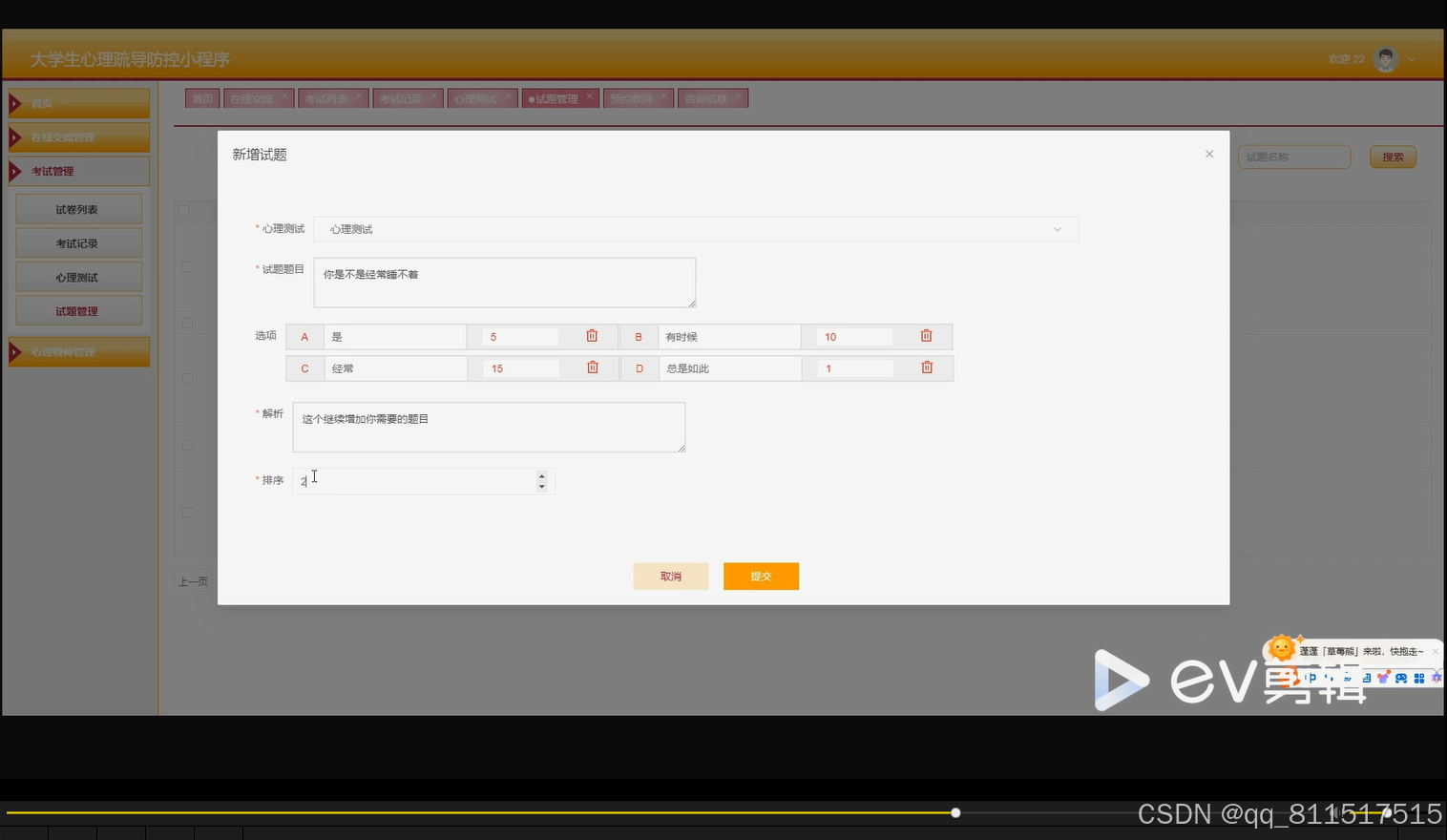Delete option C with its trash icon
Viewport: 1447px width, 840px height.
593,367
